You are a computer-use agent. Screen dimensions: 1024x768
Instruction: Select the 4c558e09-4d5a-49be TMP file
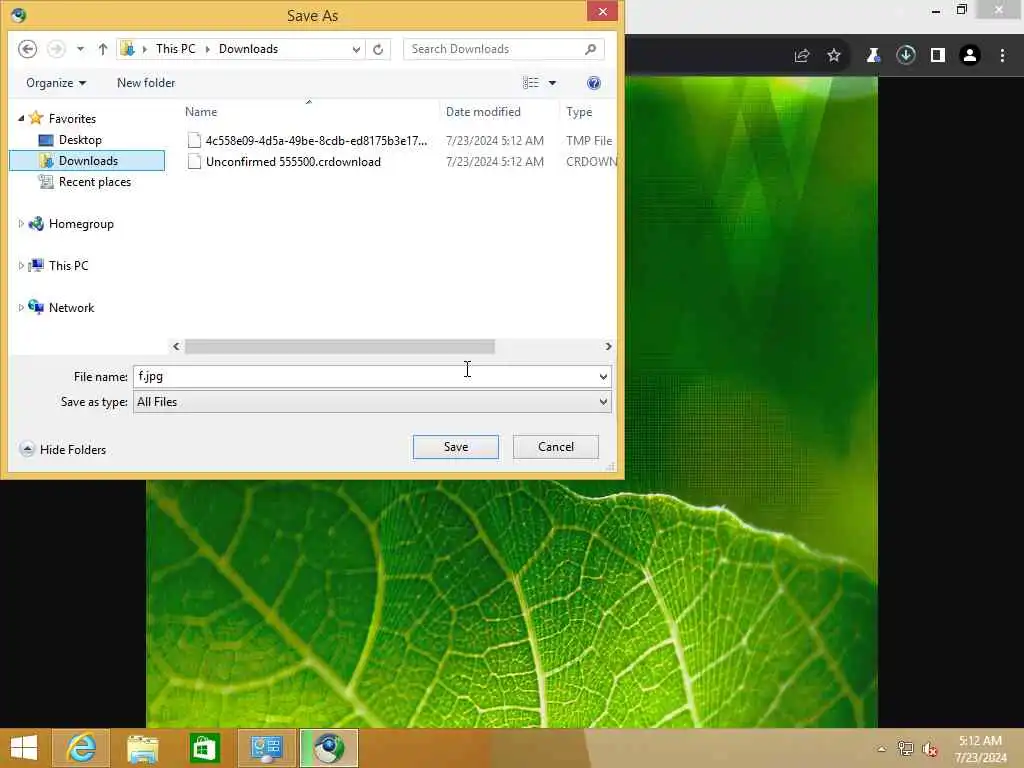pos(316,140)
